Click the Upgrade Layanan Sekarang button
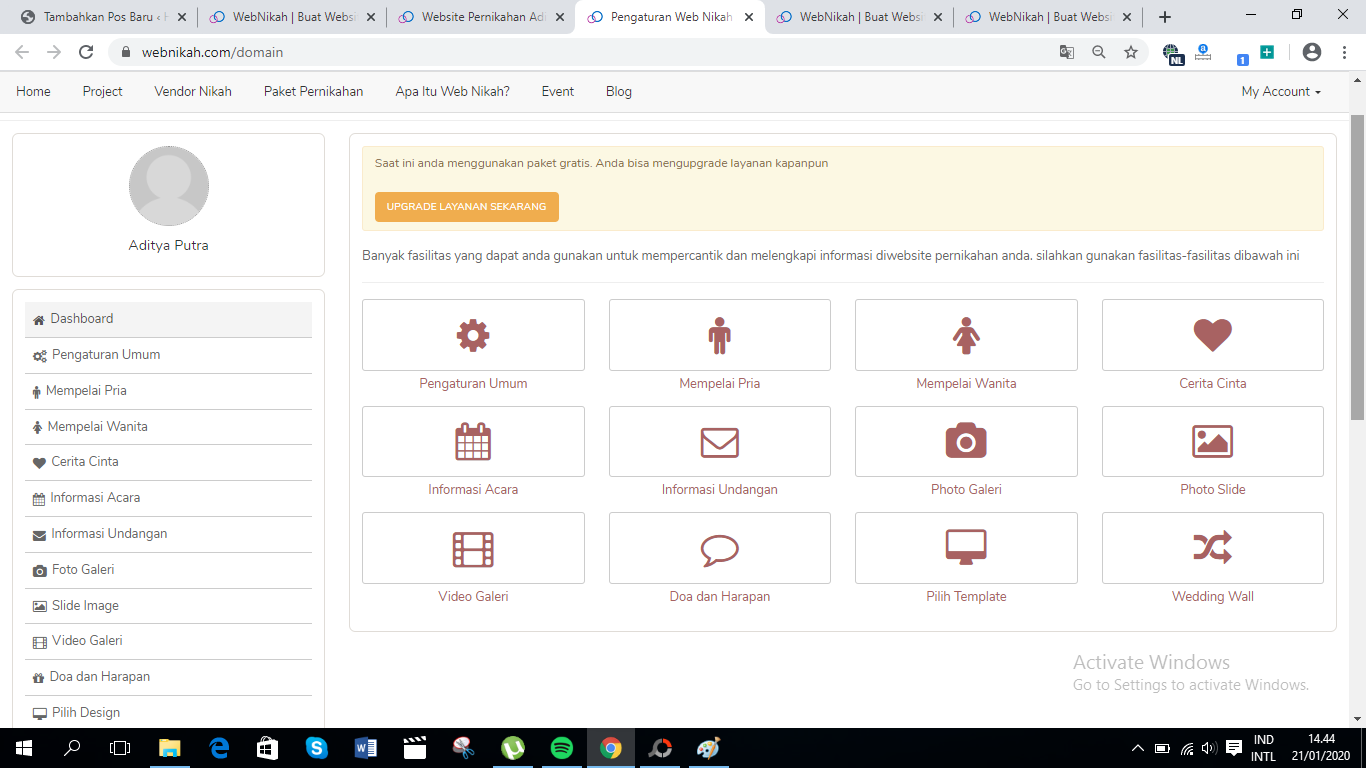Image resolution: width=1366 pixels, height=768 pixels. point(466,207)
